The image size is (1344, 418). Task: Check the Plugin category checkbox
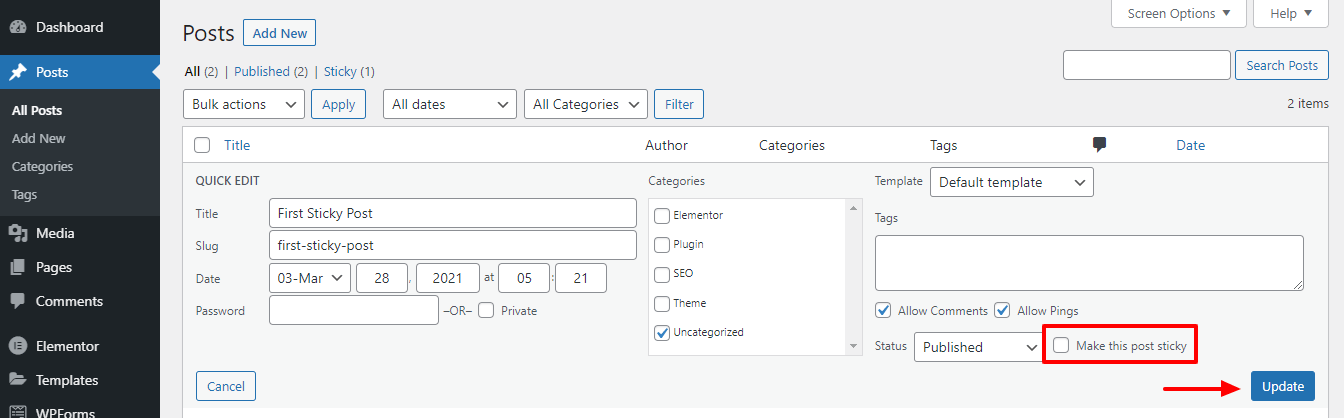662,244
